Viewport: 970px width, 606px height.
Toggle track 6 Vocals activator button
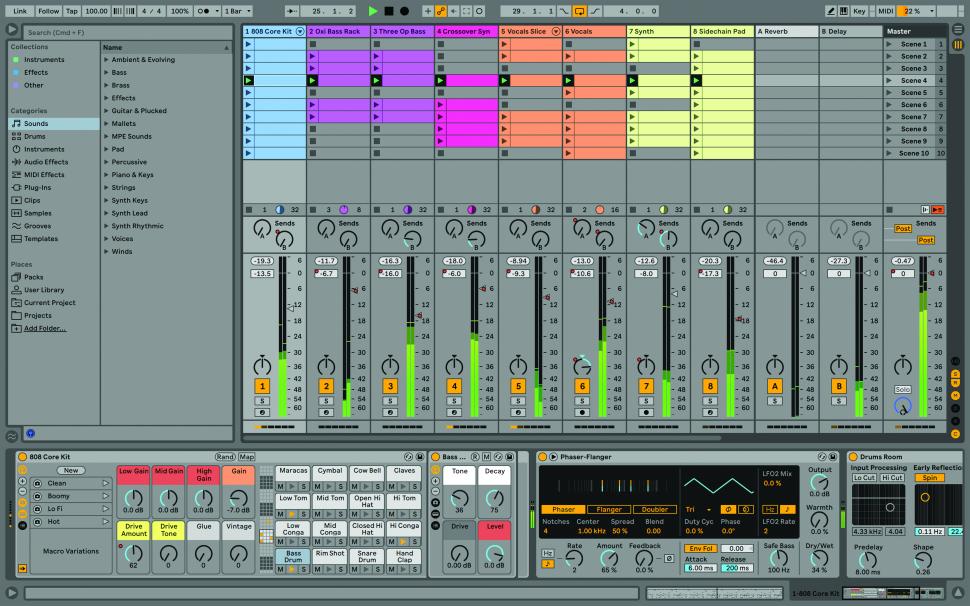[582, 386]
